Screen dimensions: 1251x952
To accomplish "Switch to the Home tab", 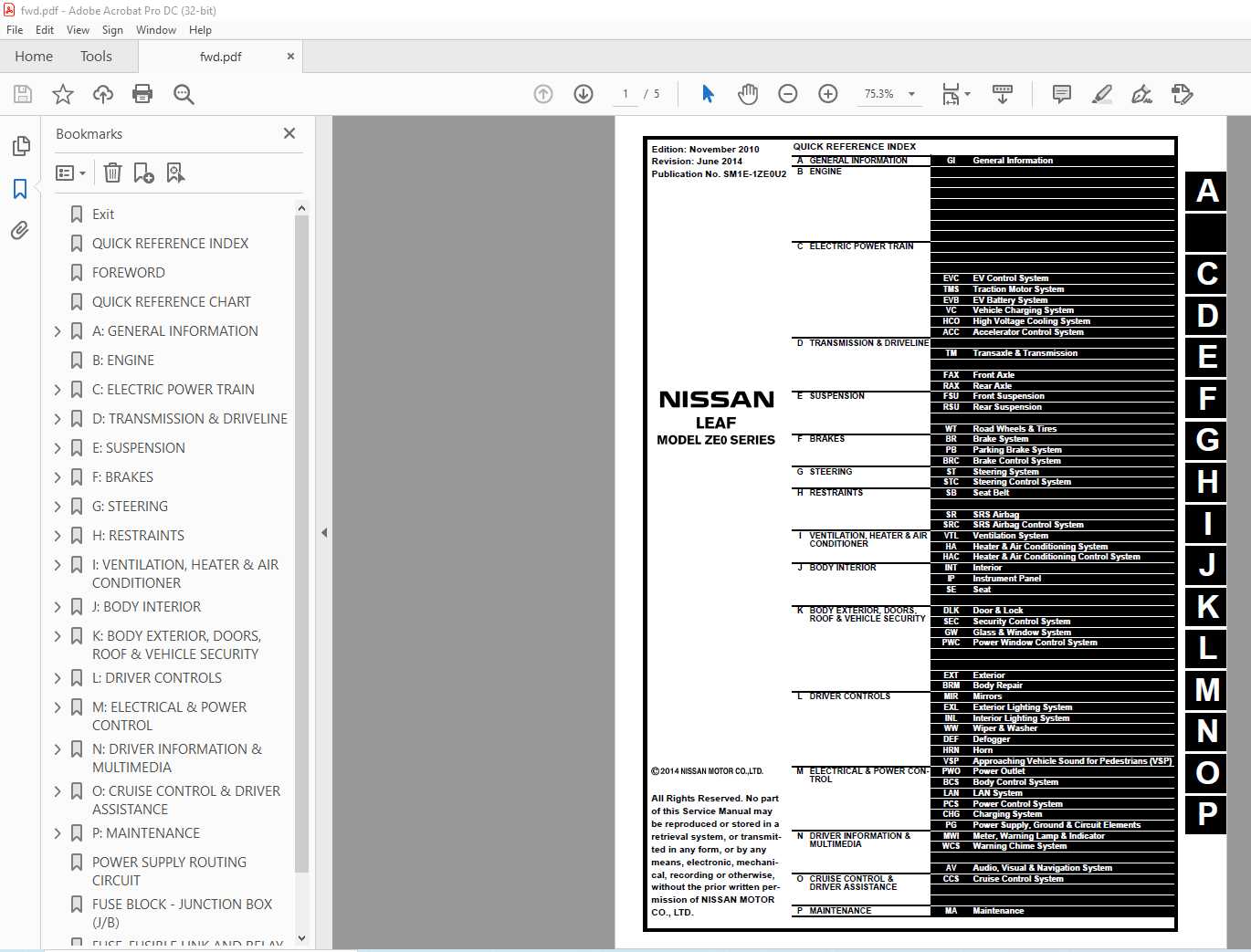I will (x=34, y=57).
